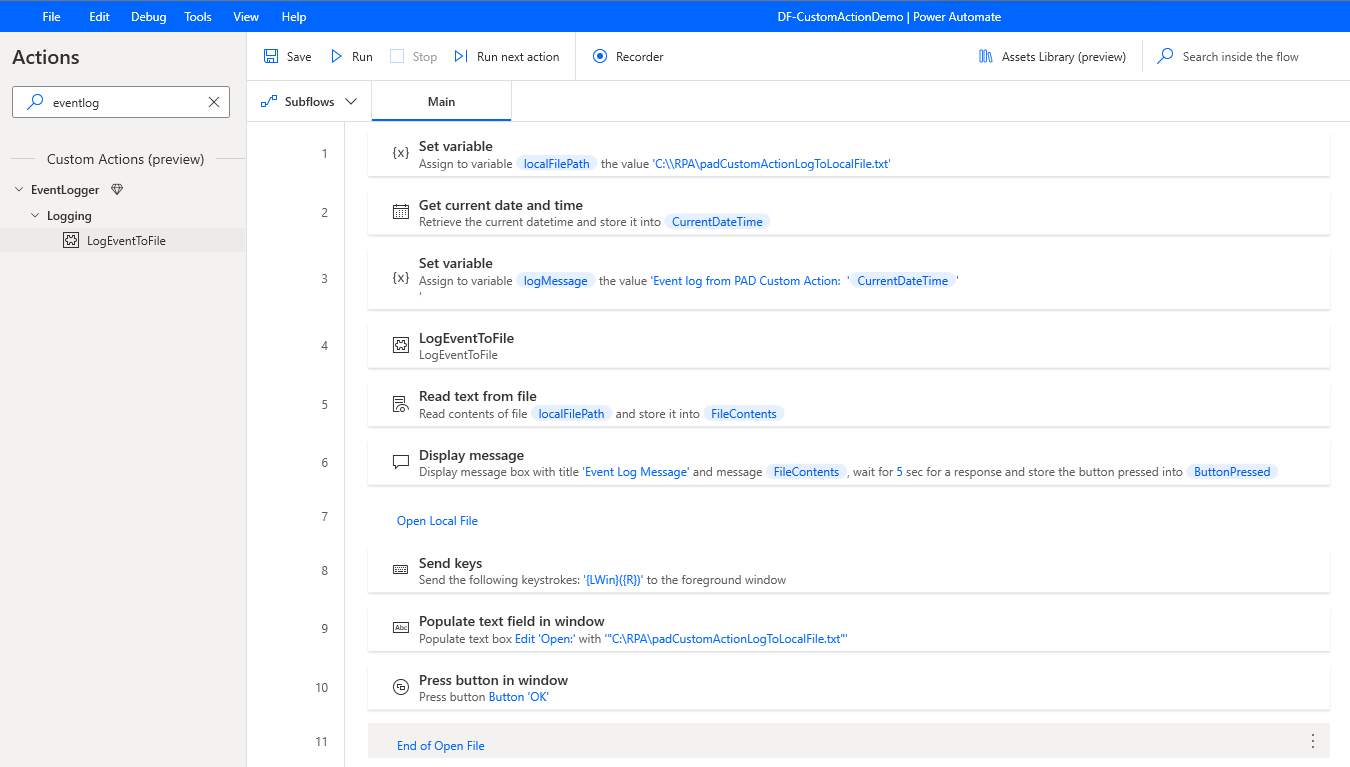The image size is (1350, 767).
Task: Click line number 4 in the gutter
Action: coord(324,346)
